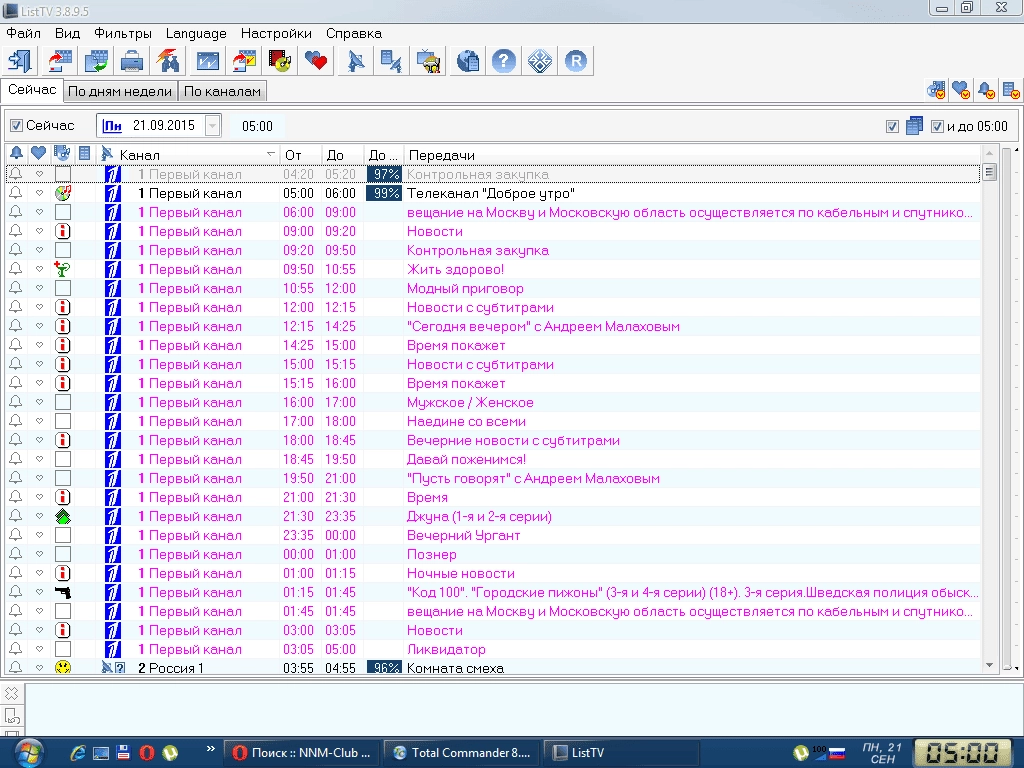Screen dimensions: 1024x768
Task: Click the crossed circle icon in bottom panel
Action: 11,693
